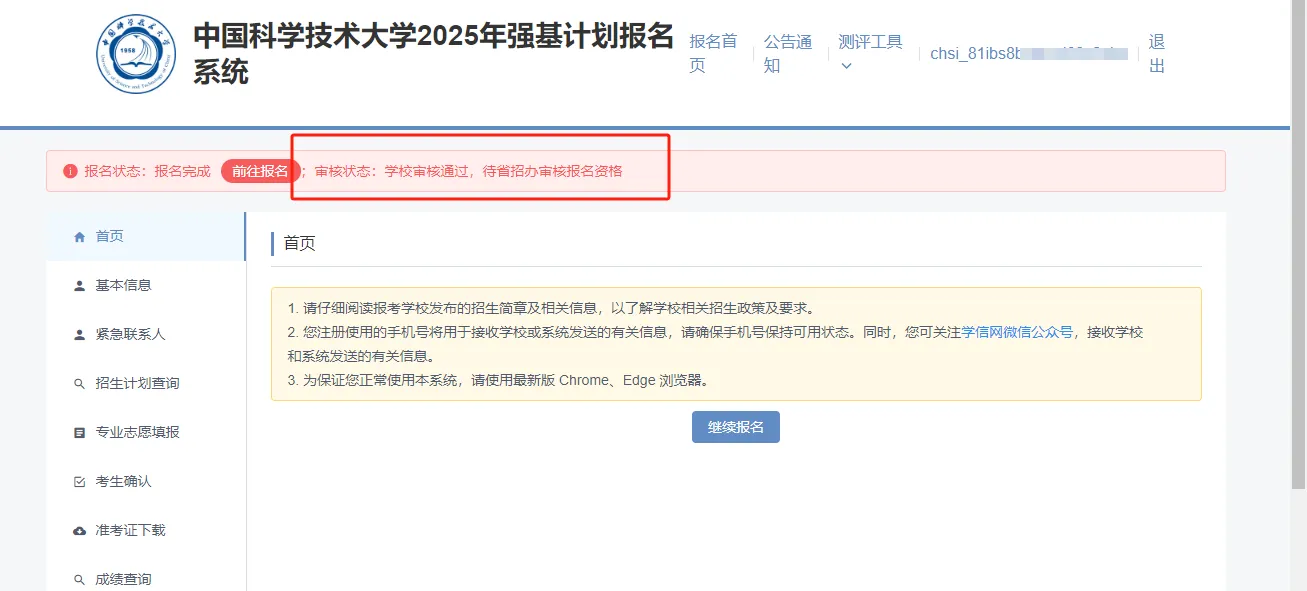
Task: Click the red 前往报名 button
Action: coord(260,171)
